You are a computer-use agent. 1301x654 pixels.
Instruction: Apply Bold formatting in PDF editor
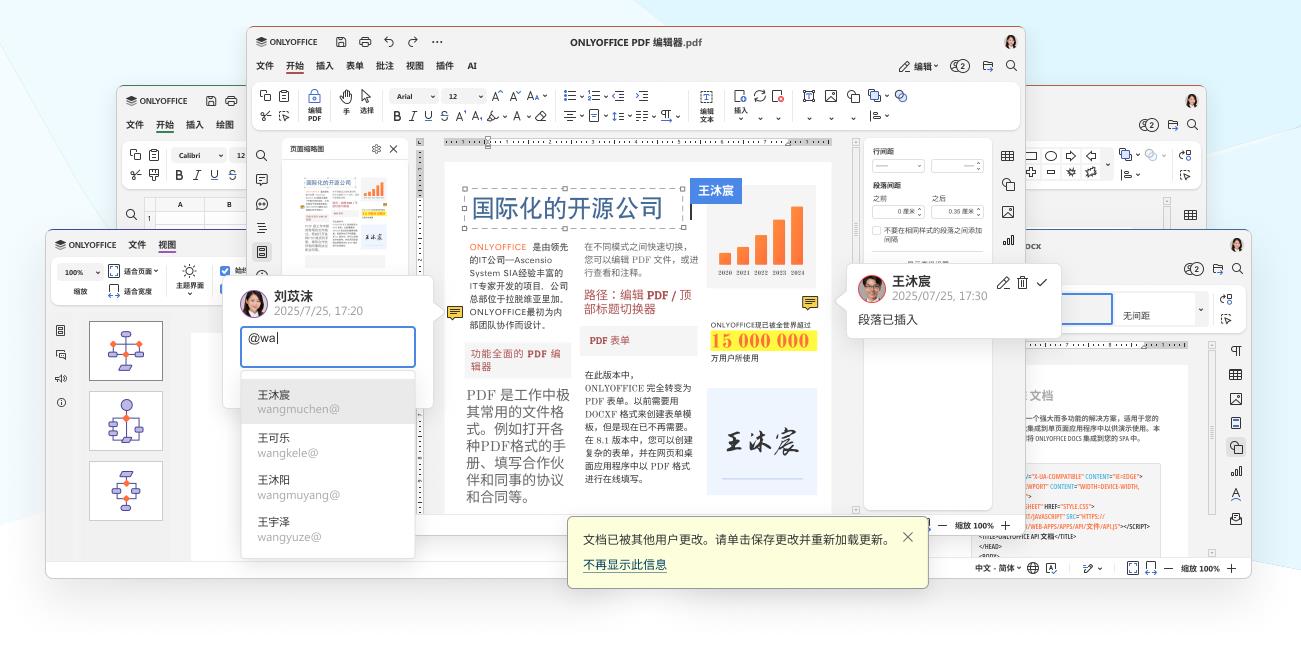(x=397, y=116)
